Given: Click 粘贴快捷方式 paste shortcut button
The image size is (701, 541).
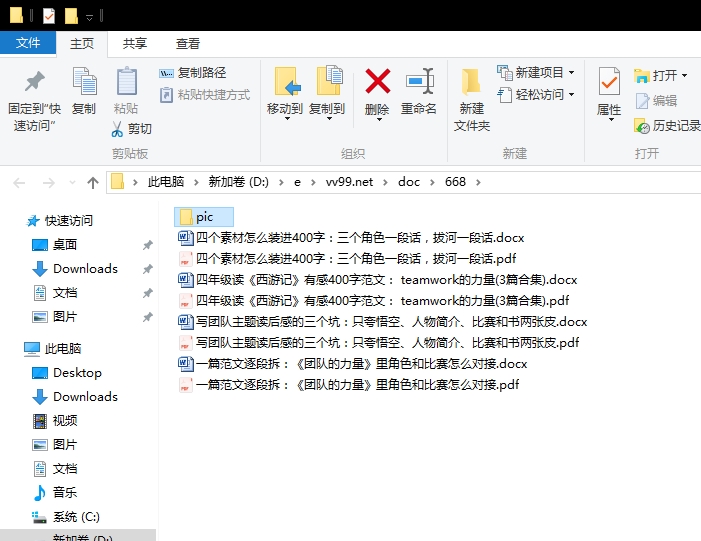Looking at the screenshot, I should pyautogui.click(x=205, y=95).
